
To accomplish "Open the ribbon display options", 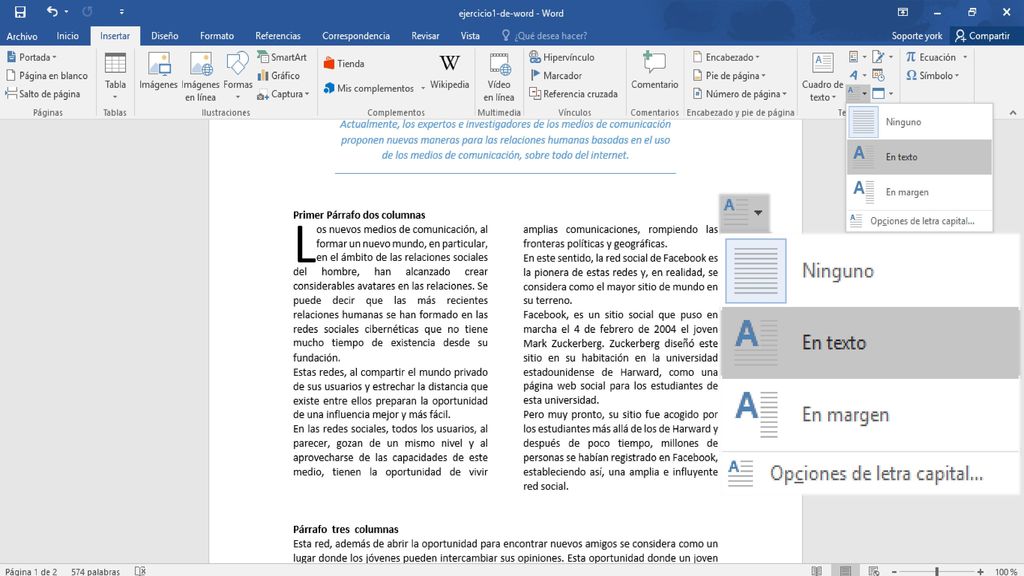I will [x=903, y=12].
